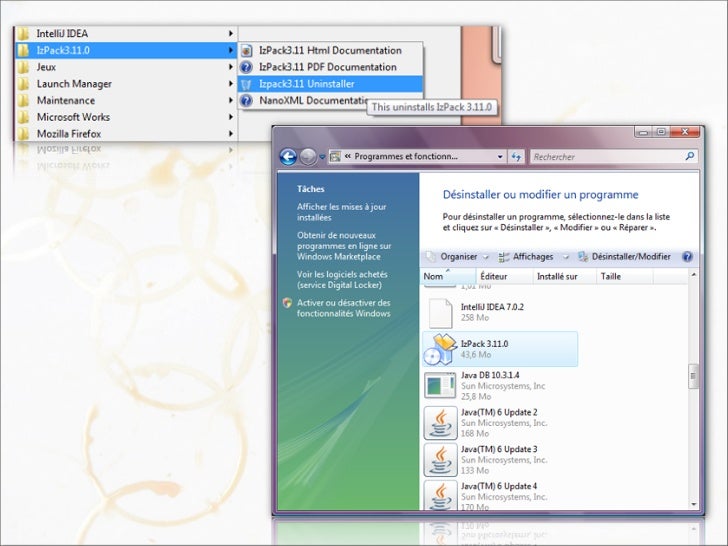Viewport: 728px width, 546px height.
Task: Expand the Maintenance submenu arrow
Action: [231, 100]
